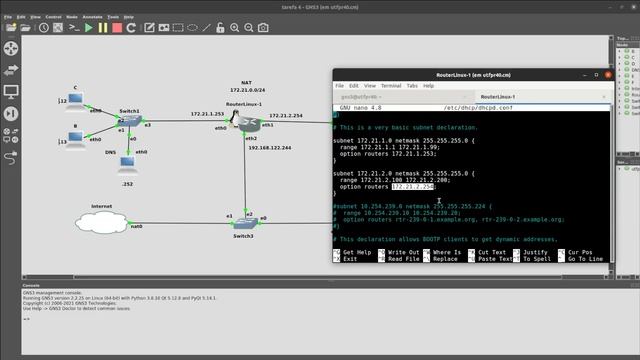The height and width of the screenshot is (360, 640).
Task: Open the terminal window Tabs menu
Action: click(x=412, y=86)
